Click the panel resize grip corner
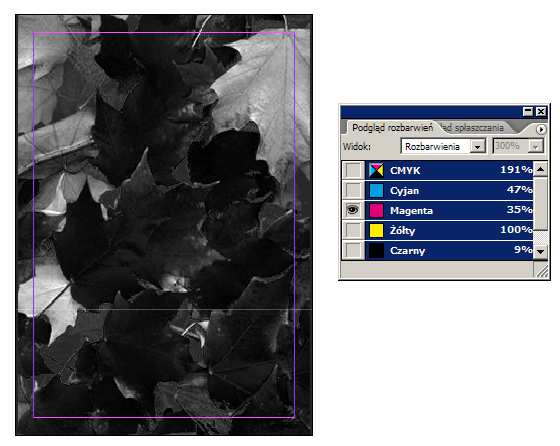 coord(542,271)
